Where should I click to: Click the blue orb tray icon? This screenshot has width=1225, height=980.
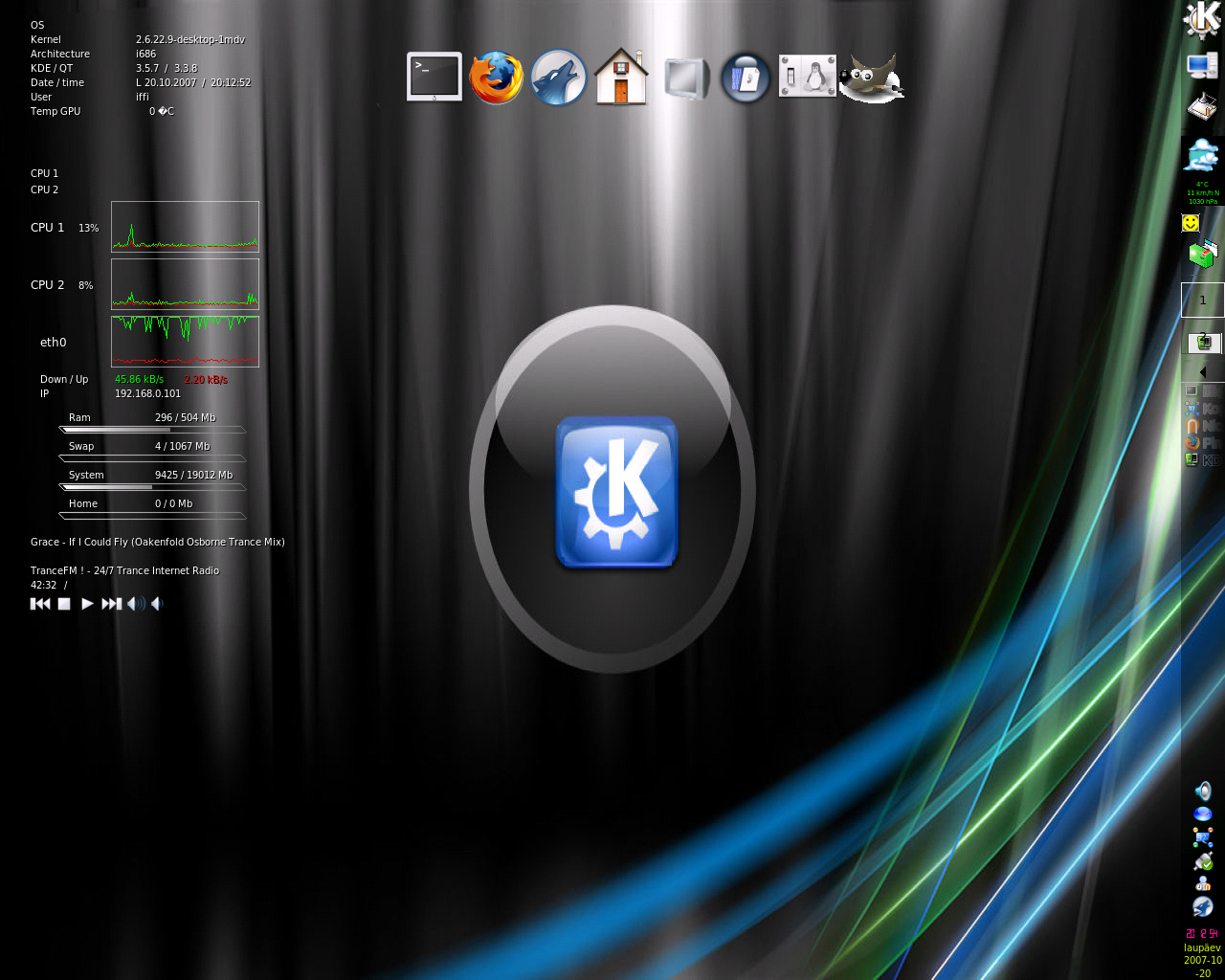click(1203, 814)
